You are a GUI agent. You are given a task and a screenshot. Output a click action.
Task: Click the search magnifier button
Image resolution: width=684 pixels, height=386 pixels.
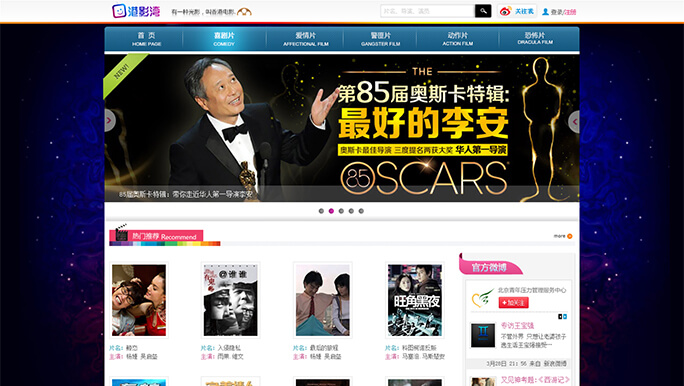[x=483, y=11]
